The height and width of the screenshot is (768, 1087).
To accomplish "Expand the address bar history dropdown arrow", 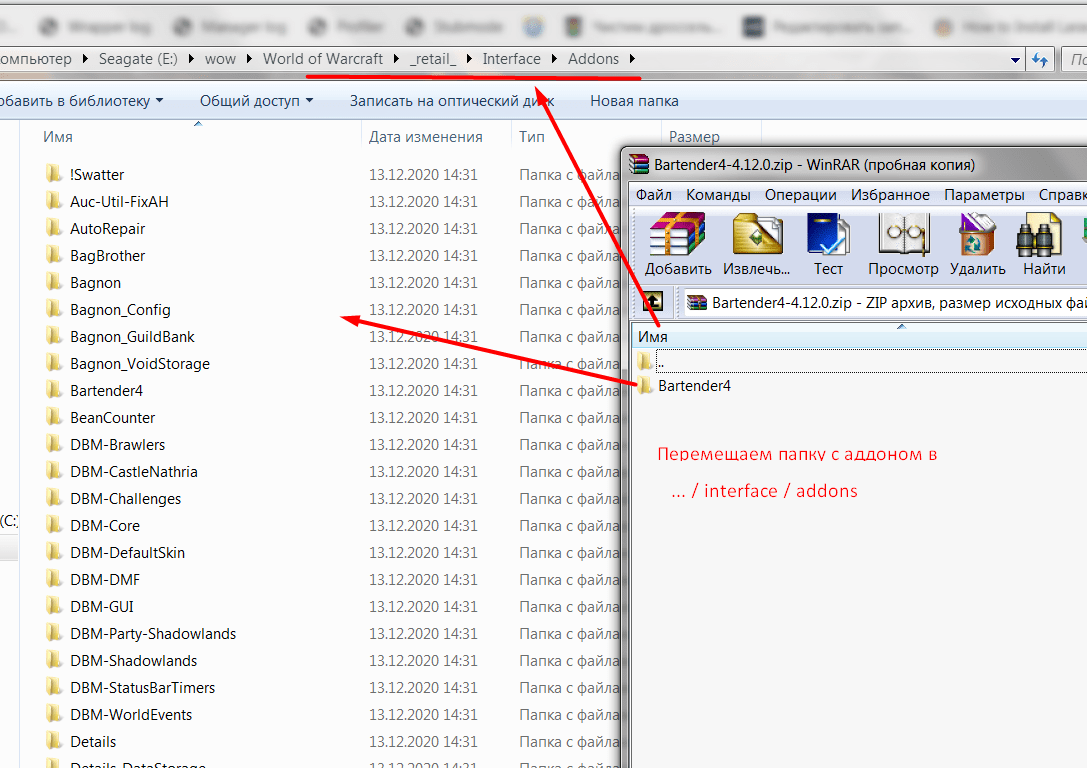I will pyautogui.click(x=1016, y=60).
